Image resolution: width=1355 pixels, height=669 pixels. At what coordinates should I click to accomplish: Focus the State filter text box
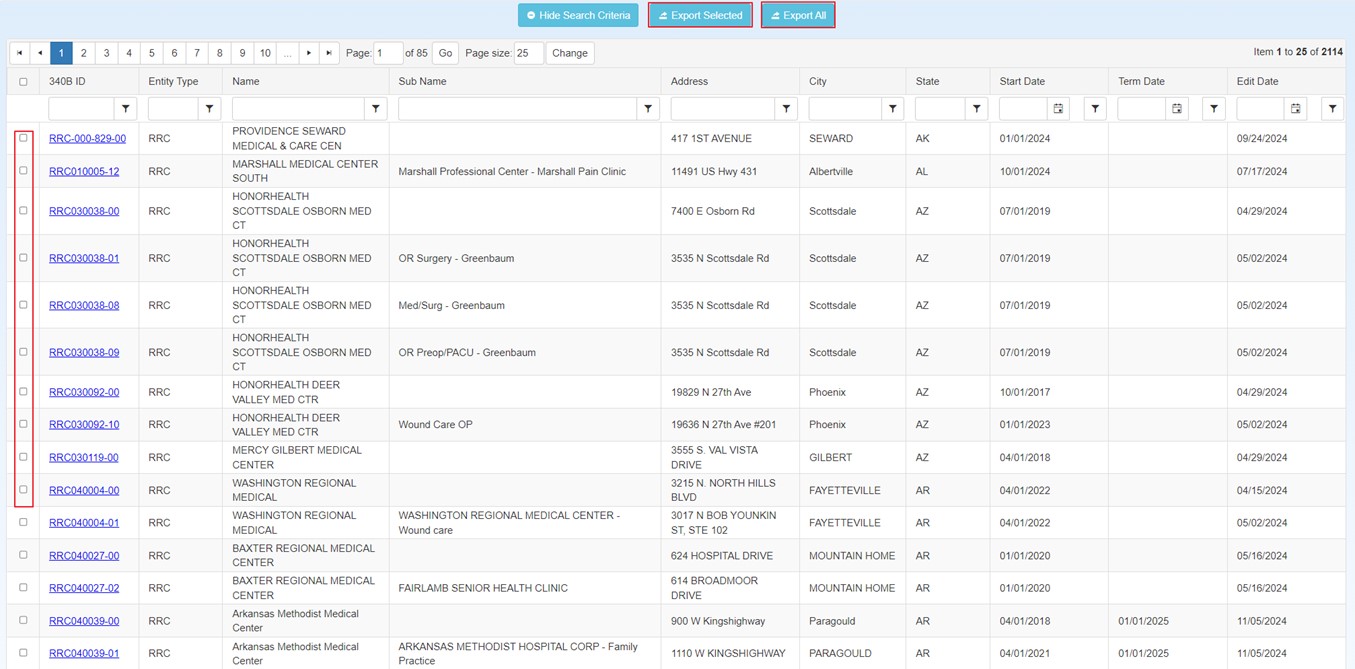[940, 108]
